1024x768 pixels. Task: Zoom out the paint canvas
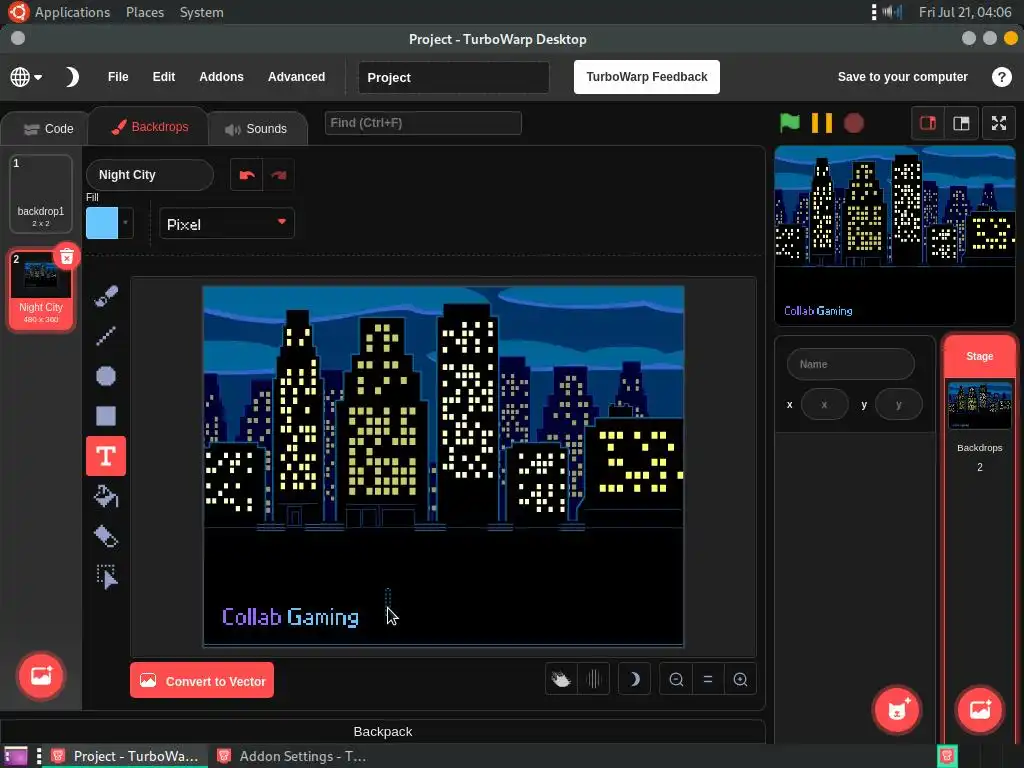pyautogui.click(x=676, y=680)
